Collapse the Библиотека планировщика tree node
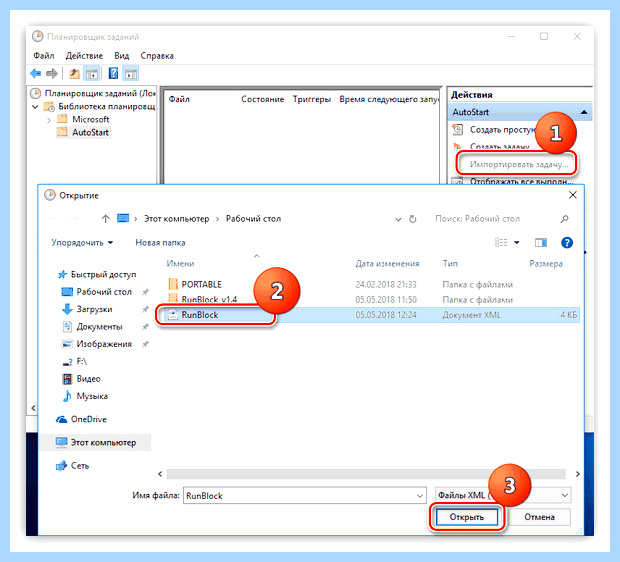Image resolution: width=620 pixels, height=562 pixels. (x=35, y=107)
